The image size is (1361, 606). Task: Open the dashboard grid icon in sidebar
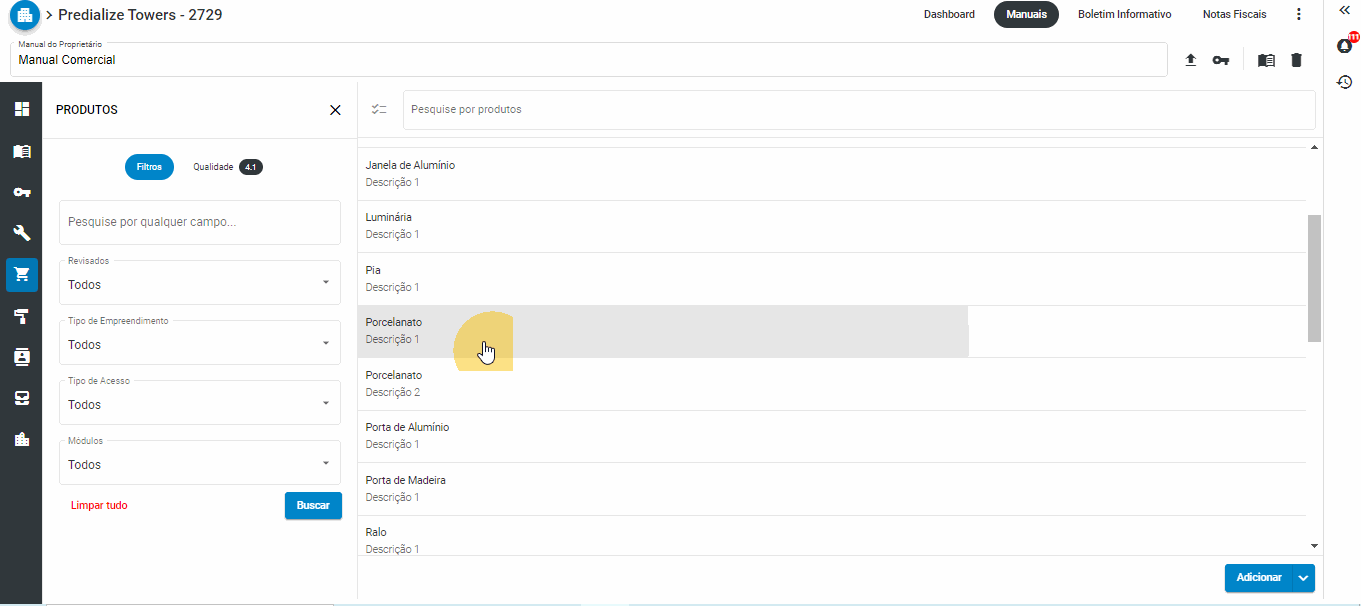[x=21, y=108]
